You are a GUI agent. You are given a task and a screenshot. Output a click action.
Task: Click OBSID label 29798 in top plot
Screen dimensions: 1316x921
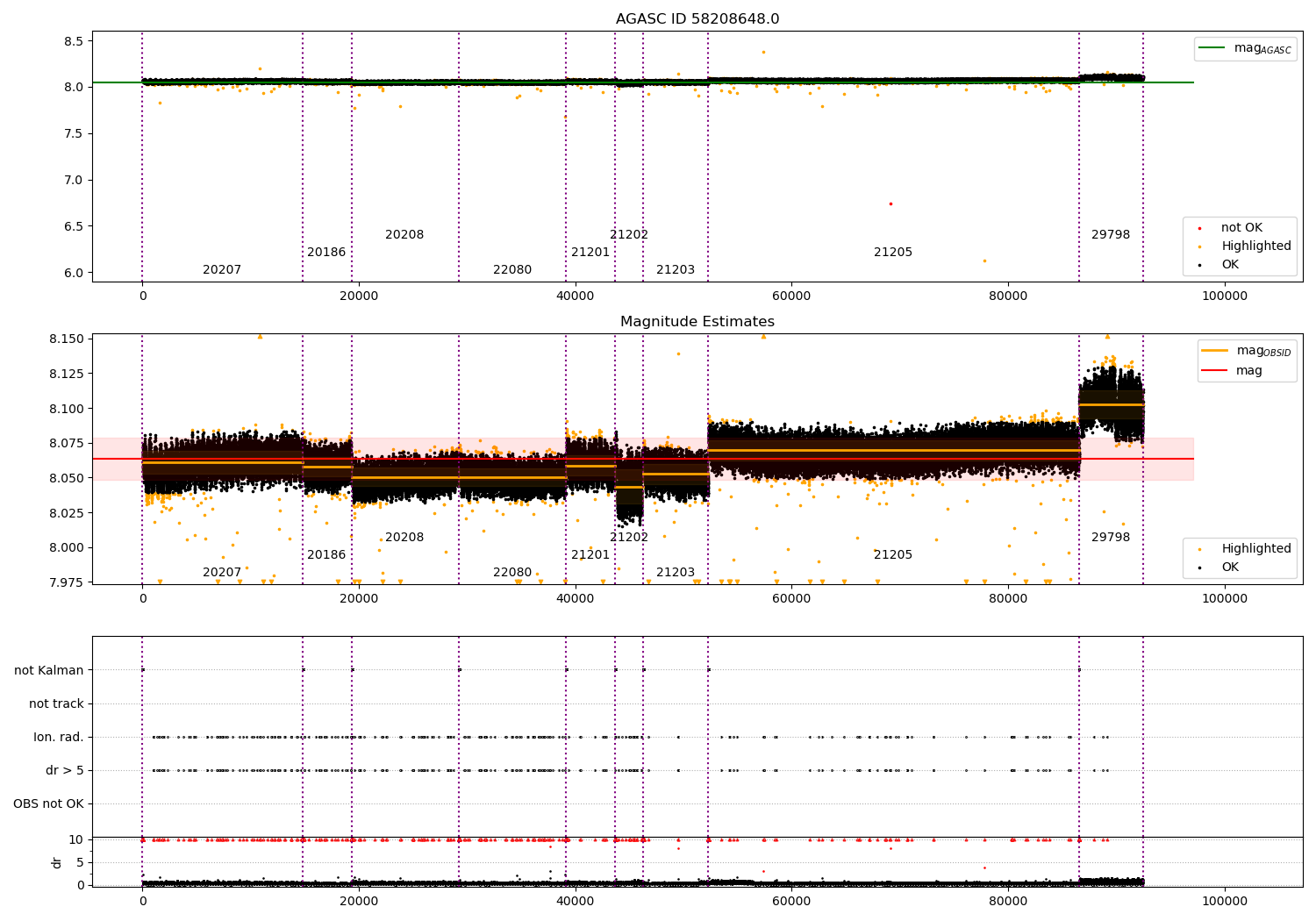pyautogui.click(x=1111, y=235)
